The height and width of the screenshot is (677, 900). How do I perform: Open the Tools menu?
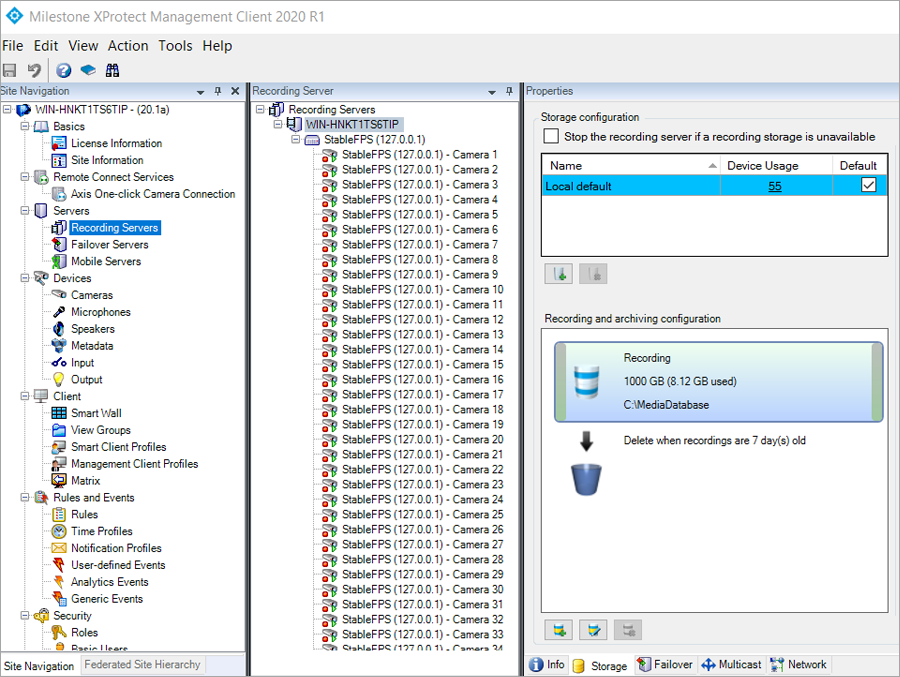tap(175, 46)
